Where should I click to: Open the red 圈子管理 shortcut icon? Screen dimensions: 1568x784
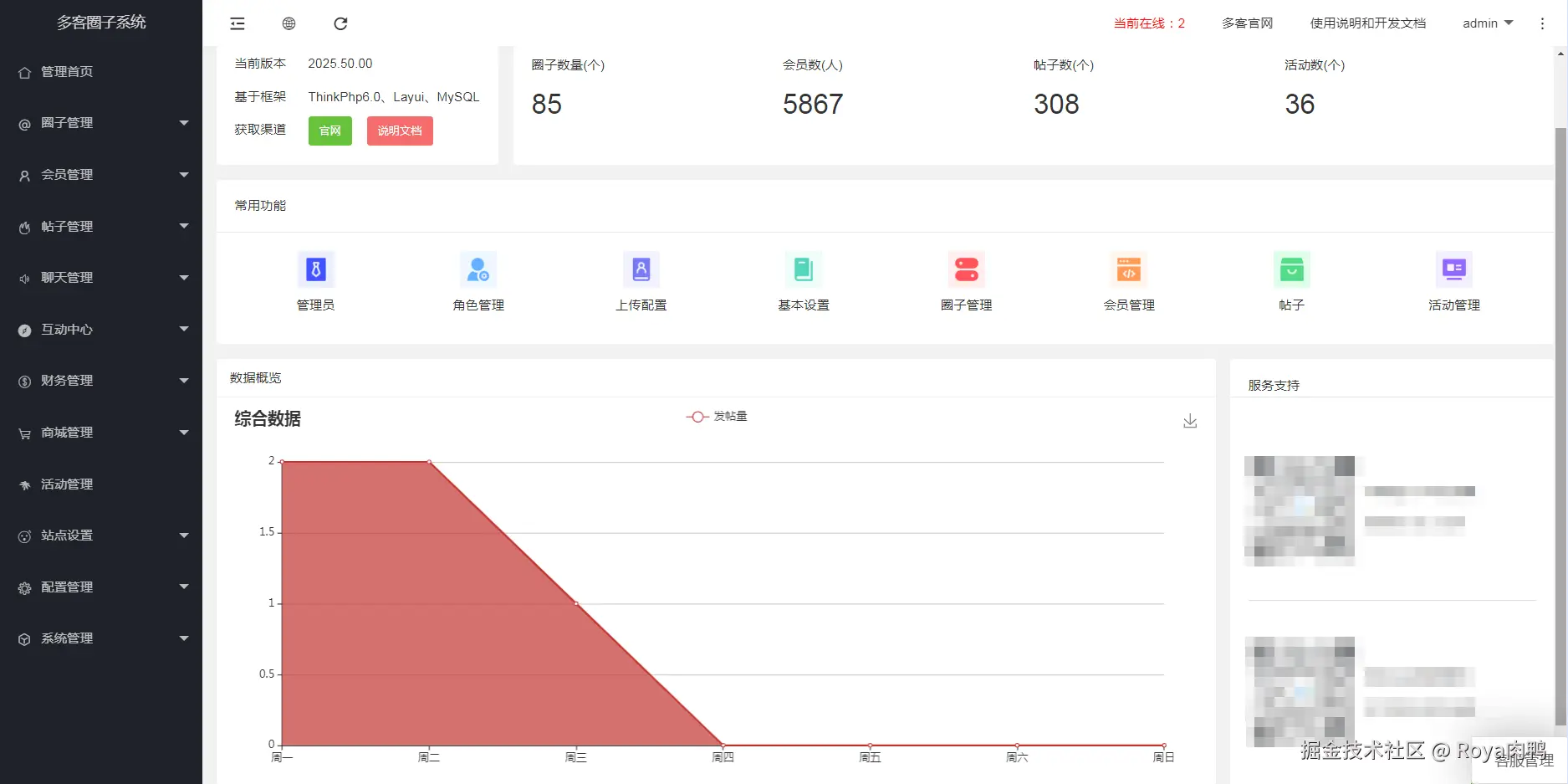[967, 269]
